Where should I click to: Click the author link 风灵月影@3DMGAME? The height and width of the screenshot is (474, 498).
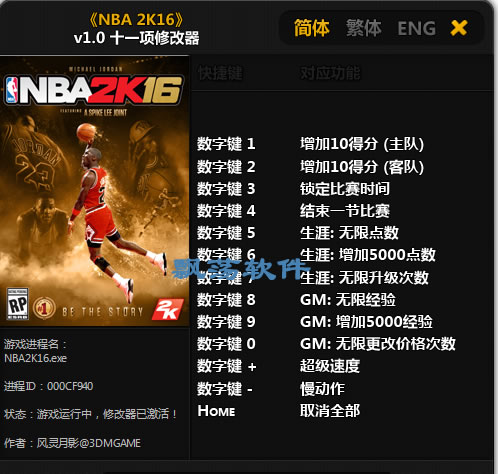coord(88,443)
